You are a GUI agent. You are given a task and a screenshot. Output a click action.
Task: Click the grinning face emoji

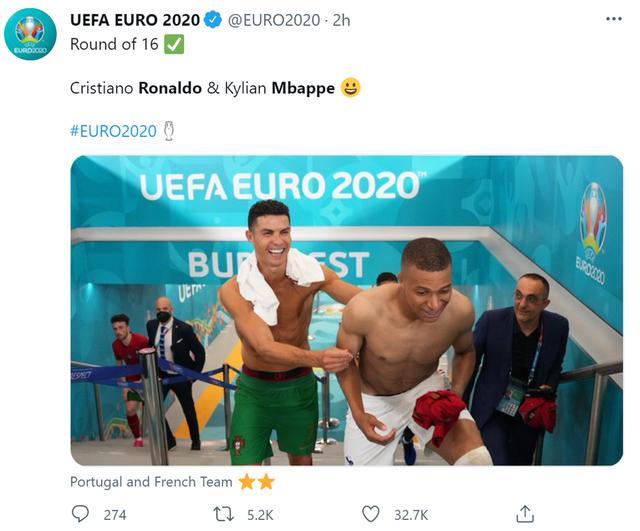coord(351,88)
